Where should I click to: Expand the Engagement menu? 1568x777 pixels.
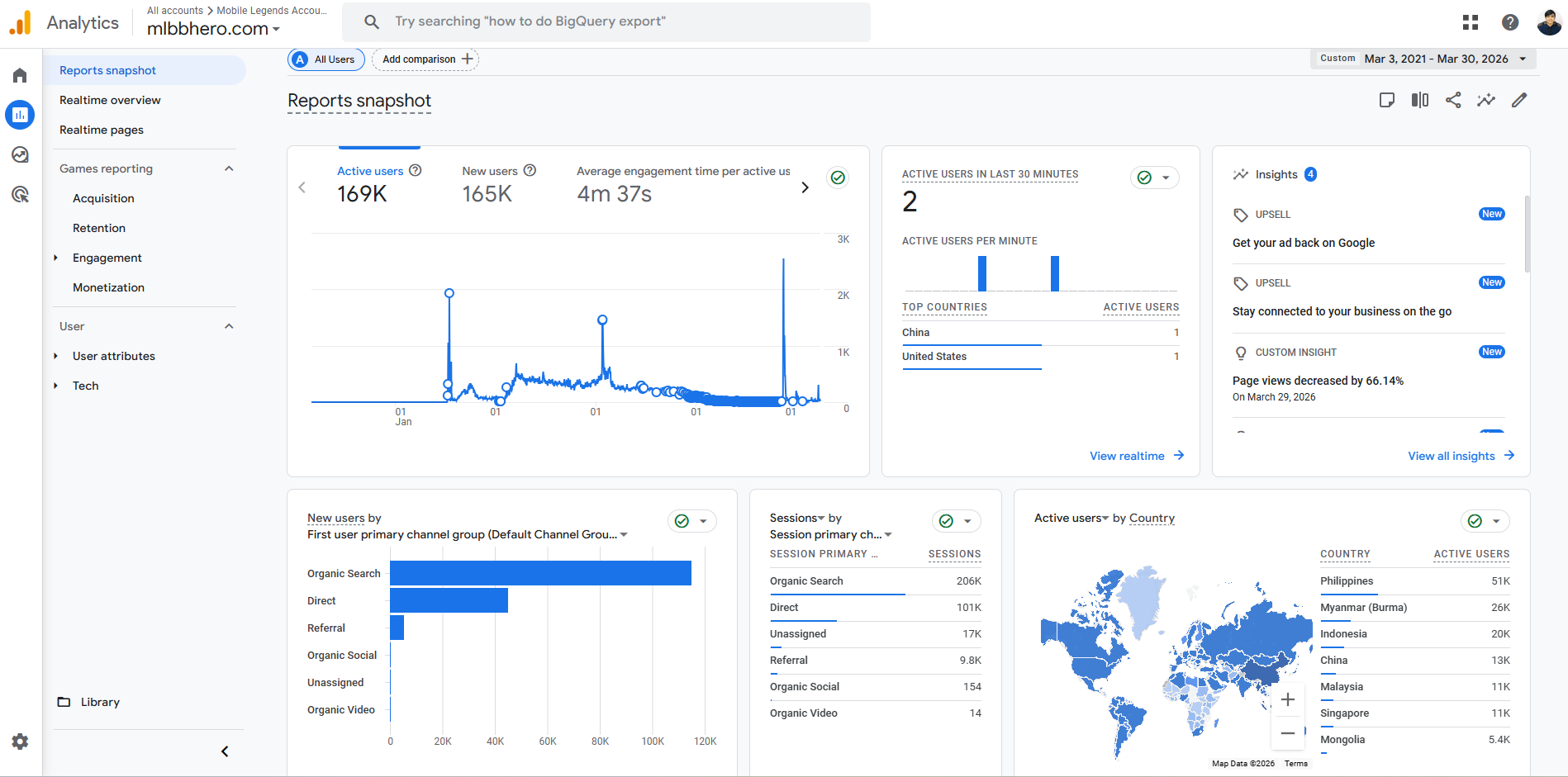(55, 258)
